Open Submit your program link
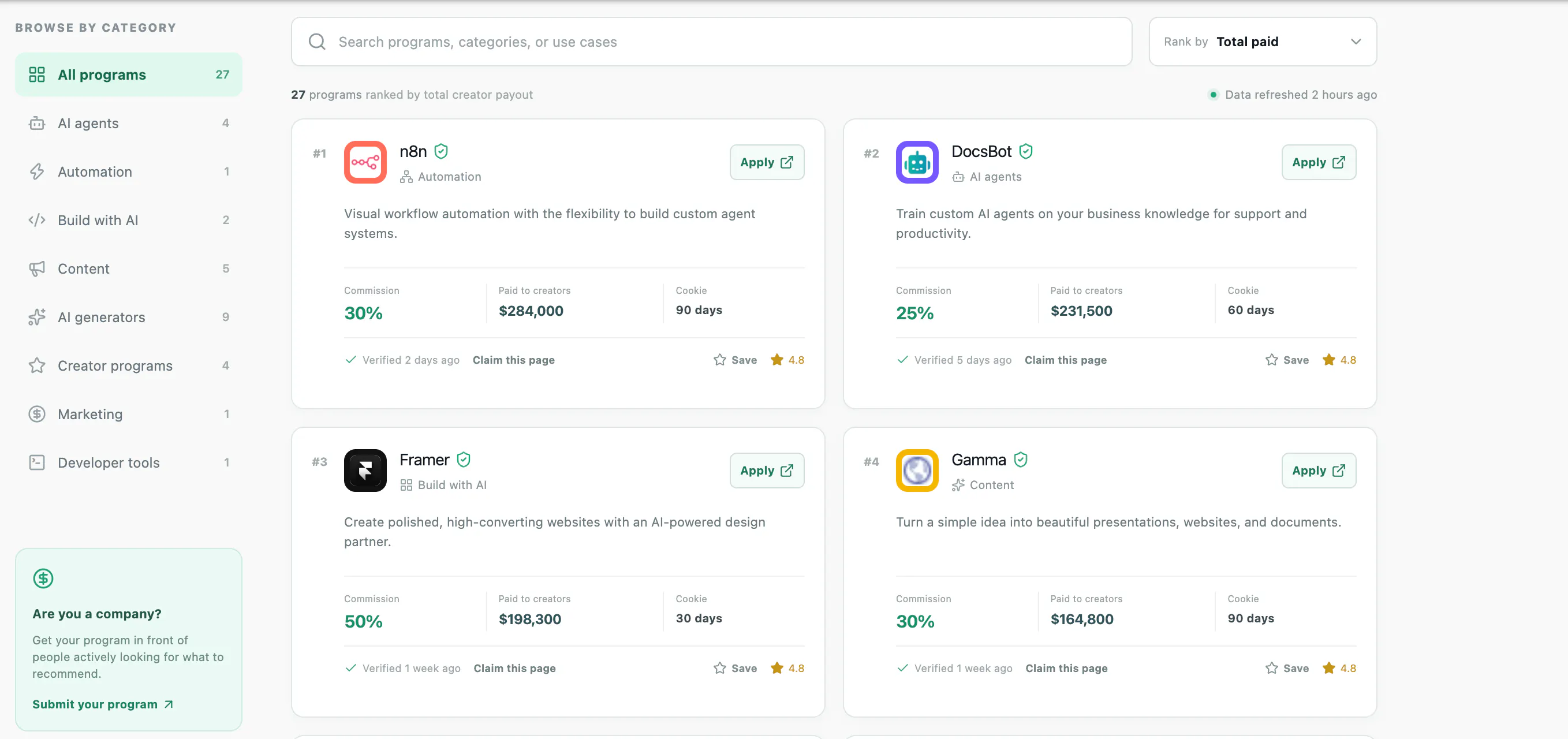The image size is (1568, 739). point(103,704)
